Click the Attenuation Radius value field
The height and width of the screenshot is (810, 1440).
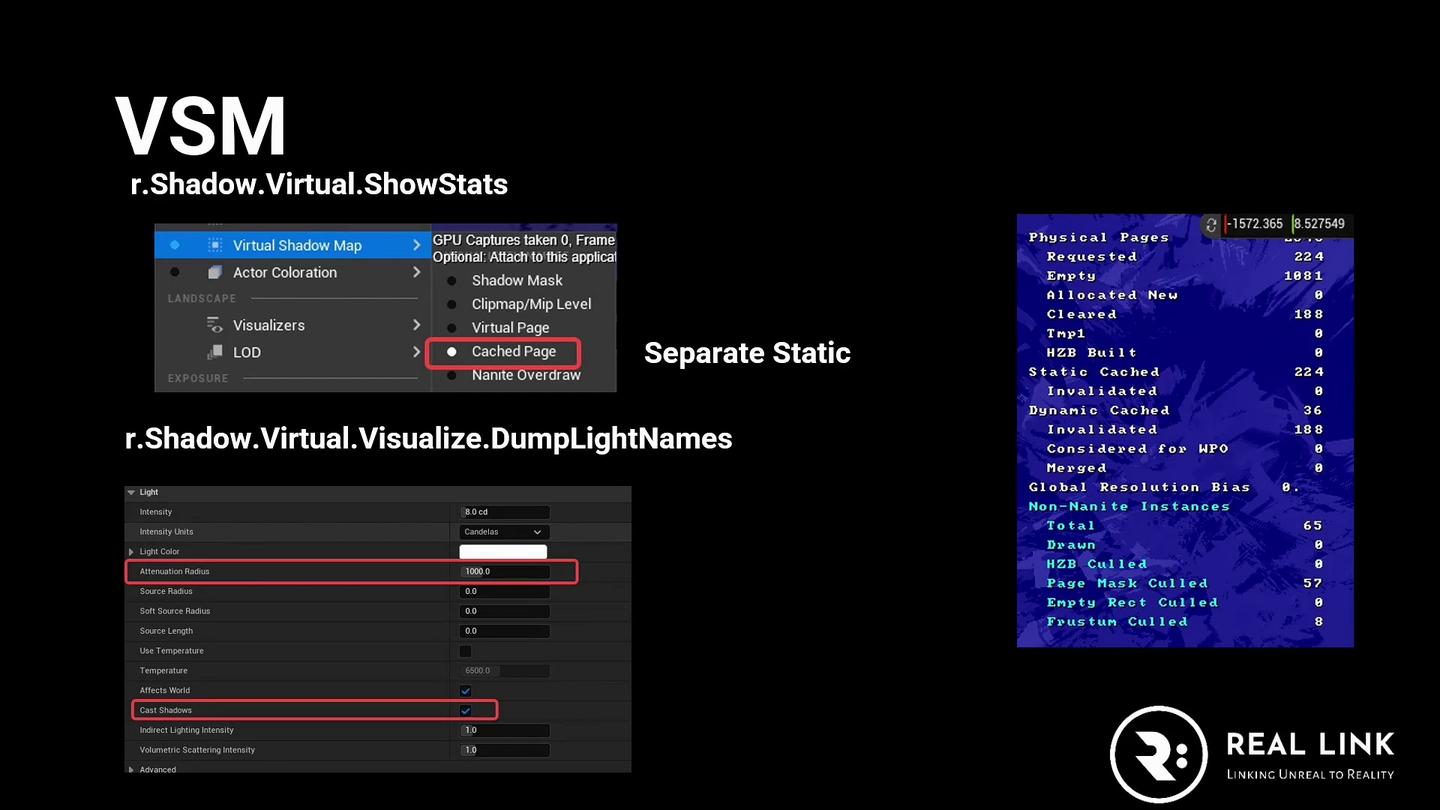[x=504, y=572]
